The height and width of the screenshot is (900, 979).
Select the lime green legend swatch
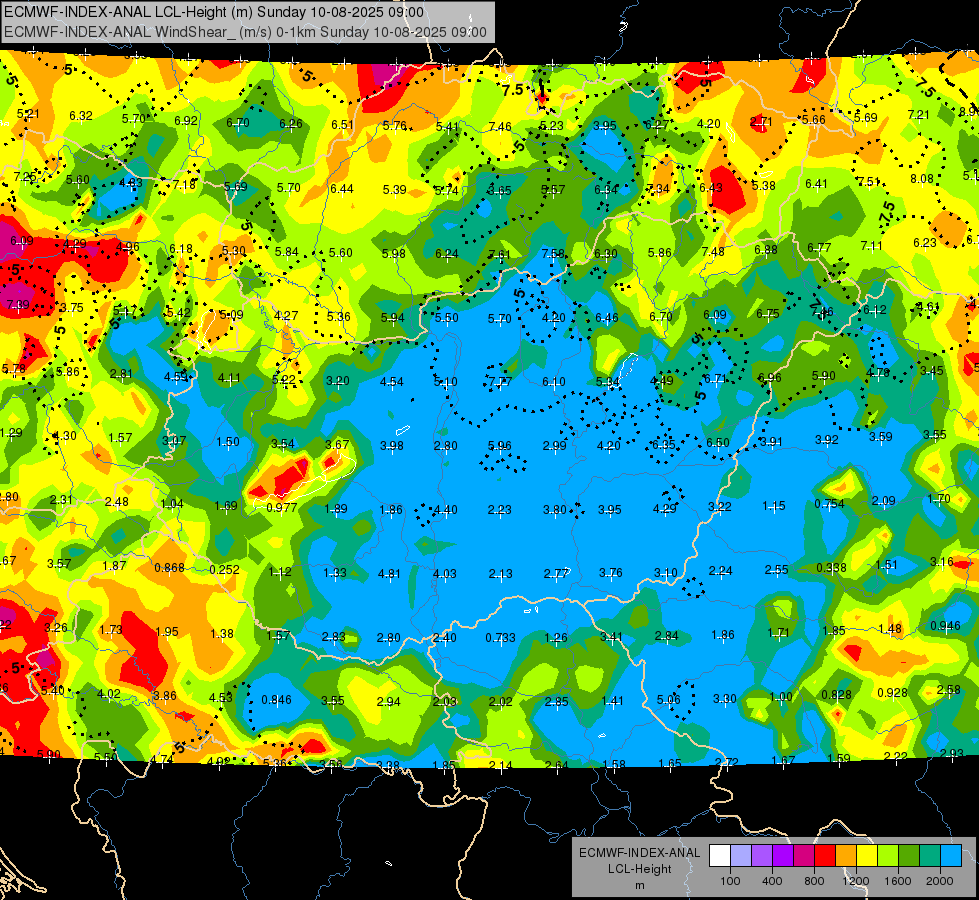(888, 856)
